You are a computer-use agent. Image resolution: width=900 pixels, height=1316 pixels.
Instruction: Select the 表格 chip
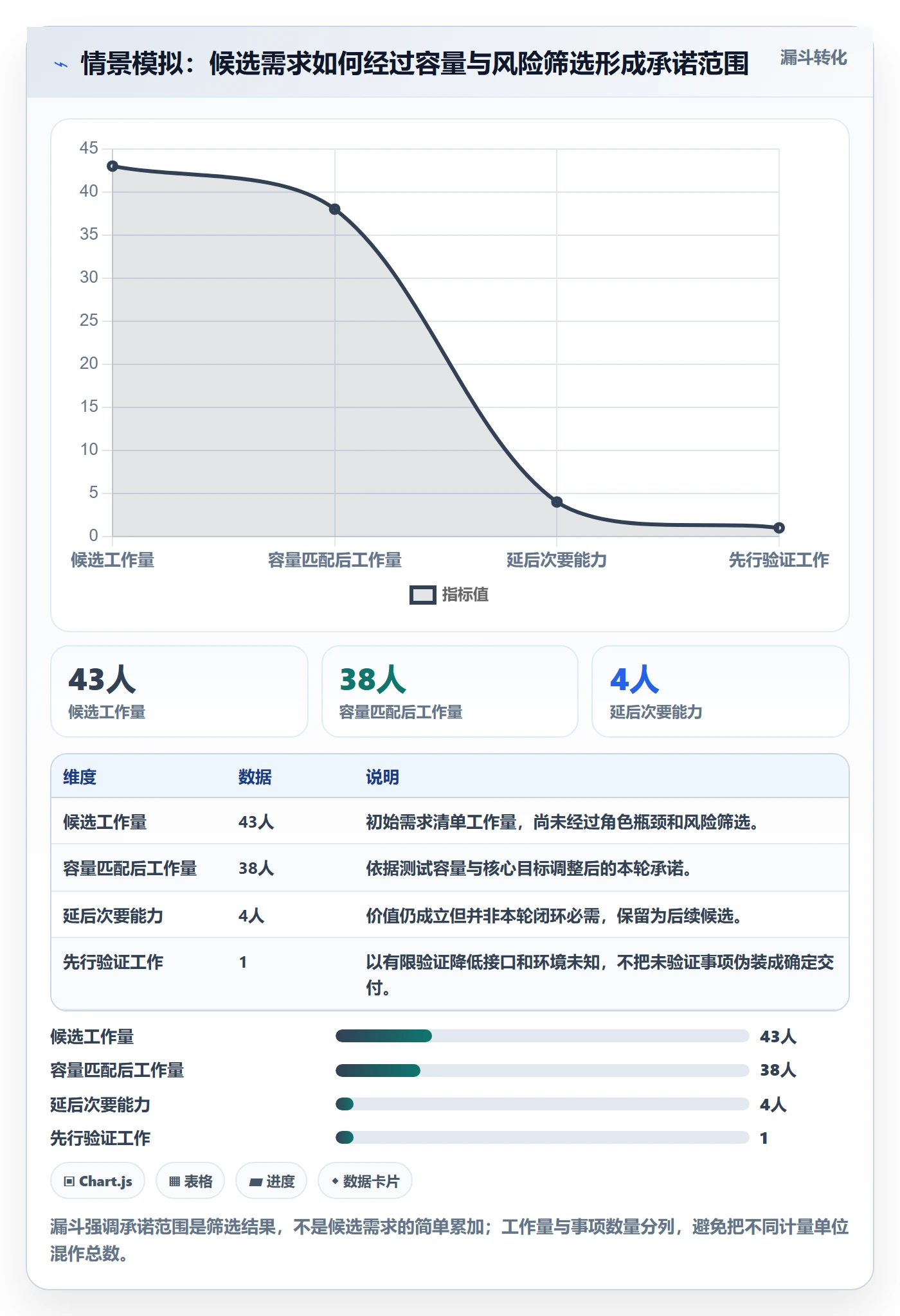[x=190, y=1181]
